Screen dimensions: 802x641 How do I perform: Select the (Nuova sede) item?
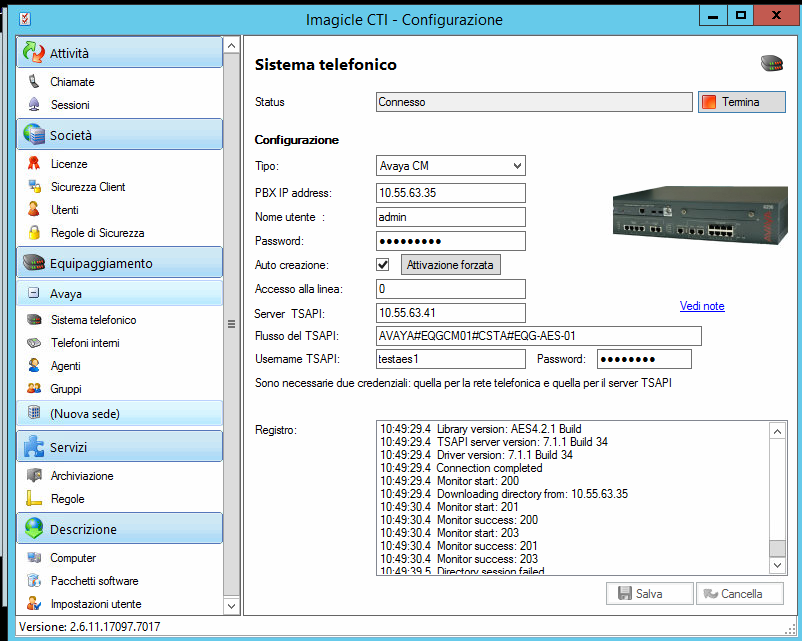click(85, 413)
